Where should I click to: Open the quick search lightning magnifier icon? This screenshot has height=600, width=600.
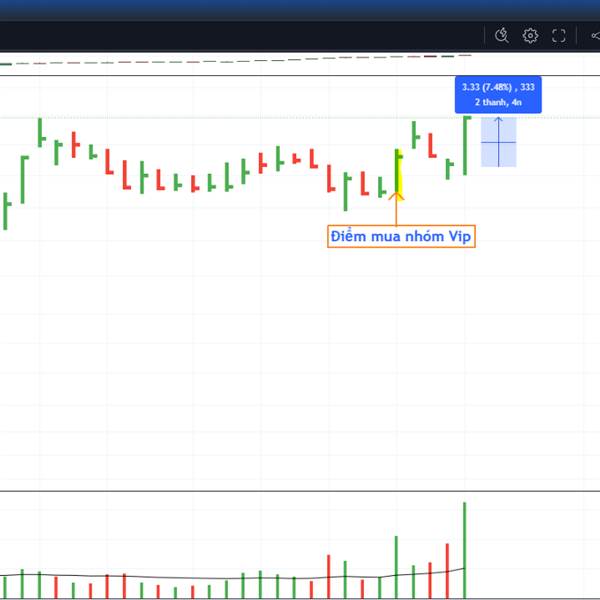501,36
